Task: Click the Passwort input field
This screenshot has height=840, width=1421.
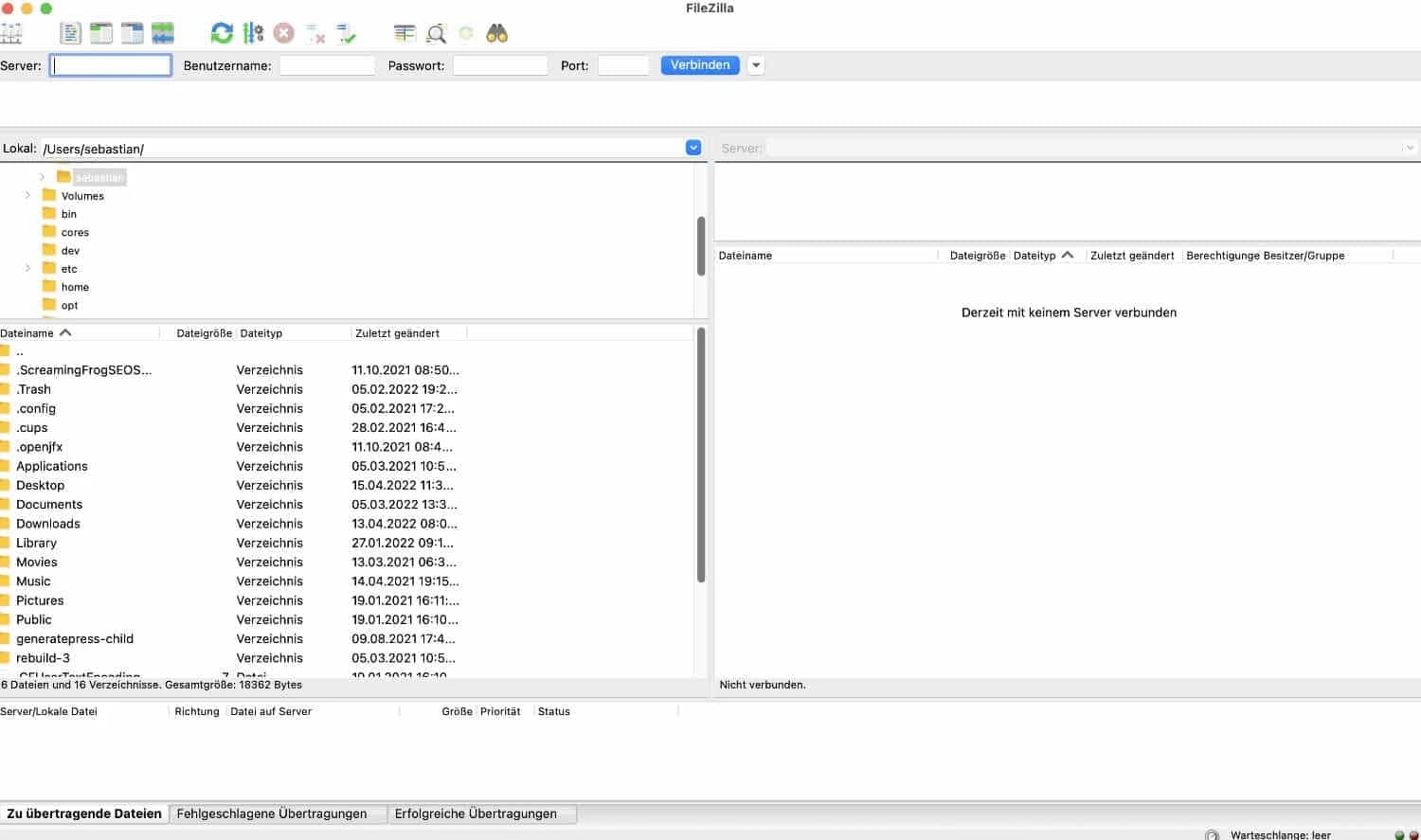Action: coord(500,64)
